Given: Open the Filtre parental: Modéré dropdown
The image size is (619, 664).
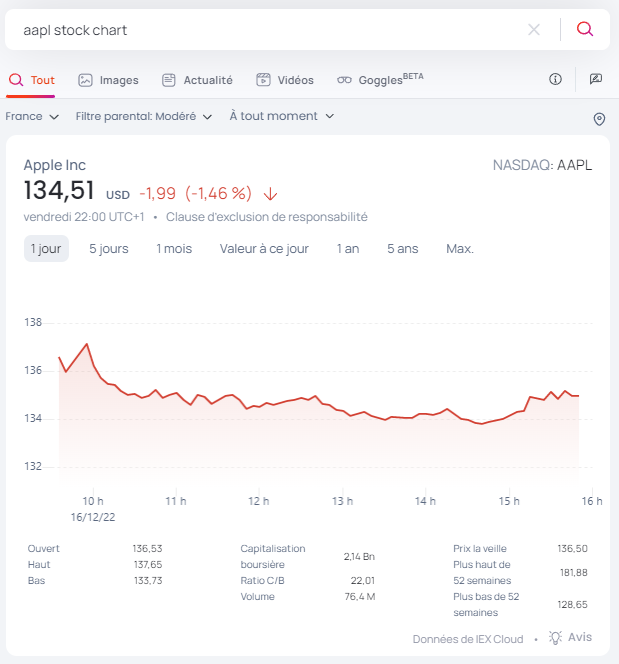Looking at the screenshot, I should (144, 116).
